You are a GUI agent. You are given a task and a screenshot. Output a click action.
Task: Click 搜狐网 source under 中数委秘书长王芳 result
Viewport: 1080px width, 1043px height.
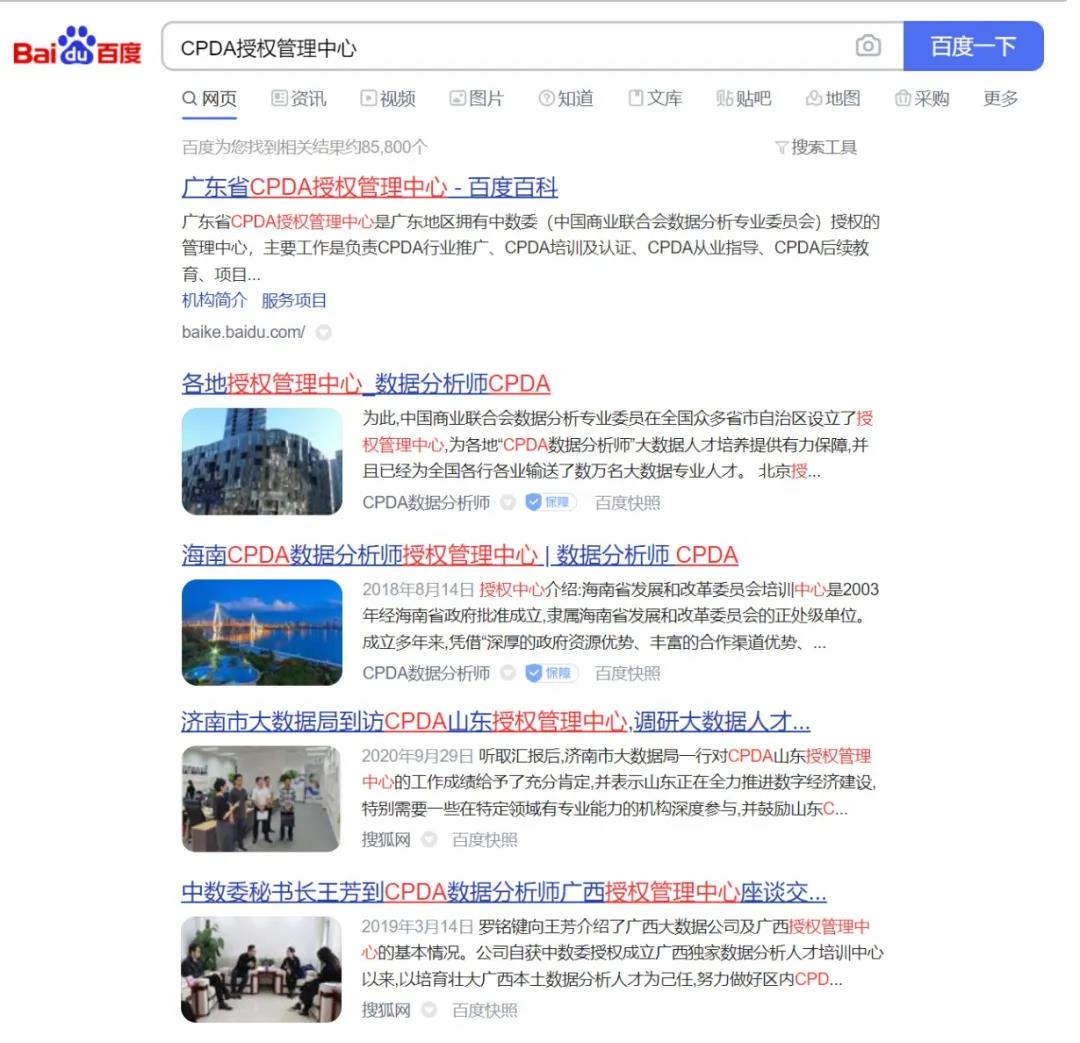[386, 1010]
